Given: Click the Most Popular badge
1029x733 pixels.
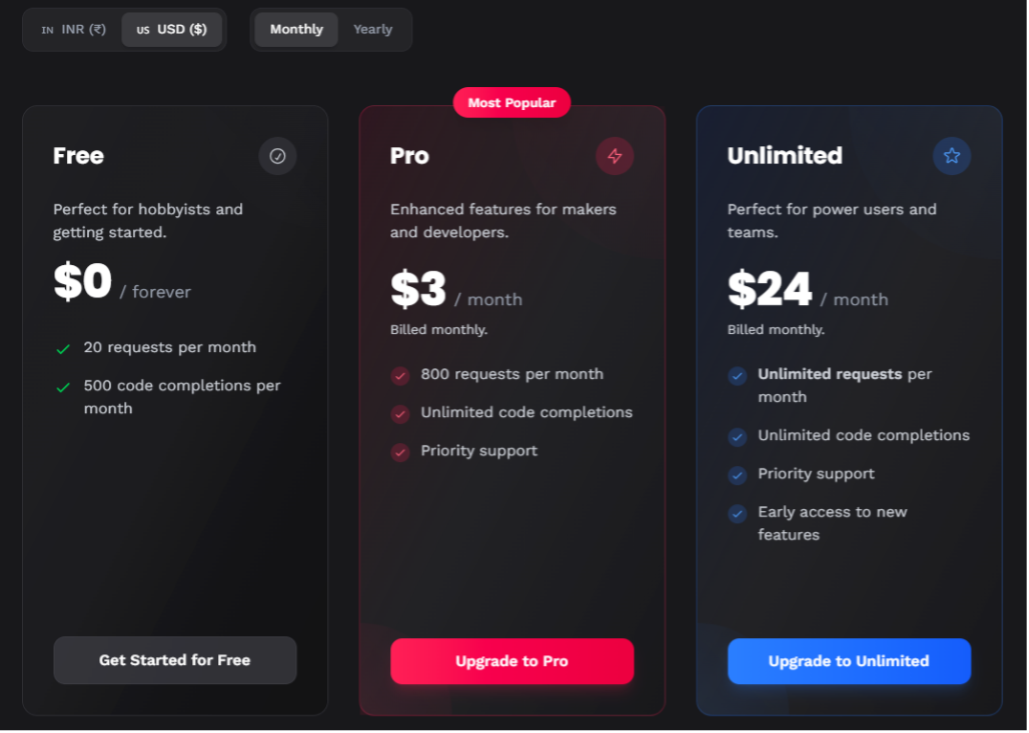Looking at the screenshot, I should (512, 103).
